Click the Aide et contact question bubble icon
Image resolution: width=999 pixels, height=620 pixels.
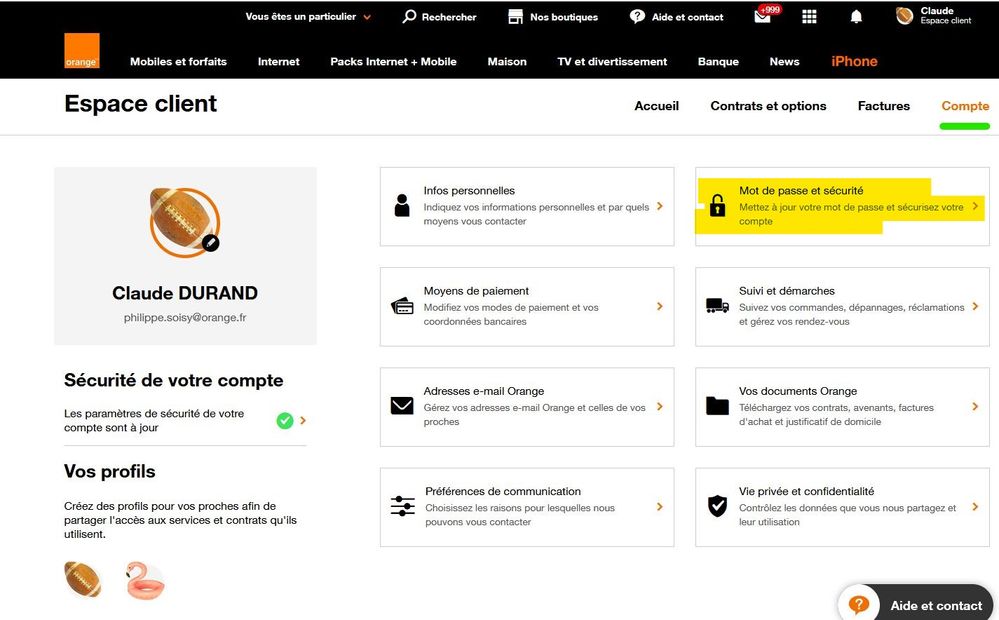pyautogui.click(x=637, y=17)
